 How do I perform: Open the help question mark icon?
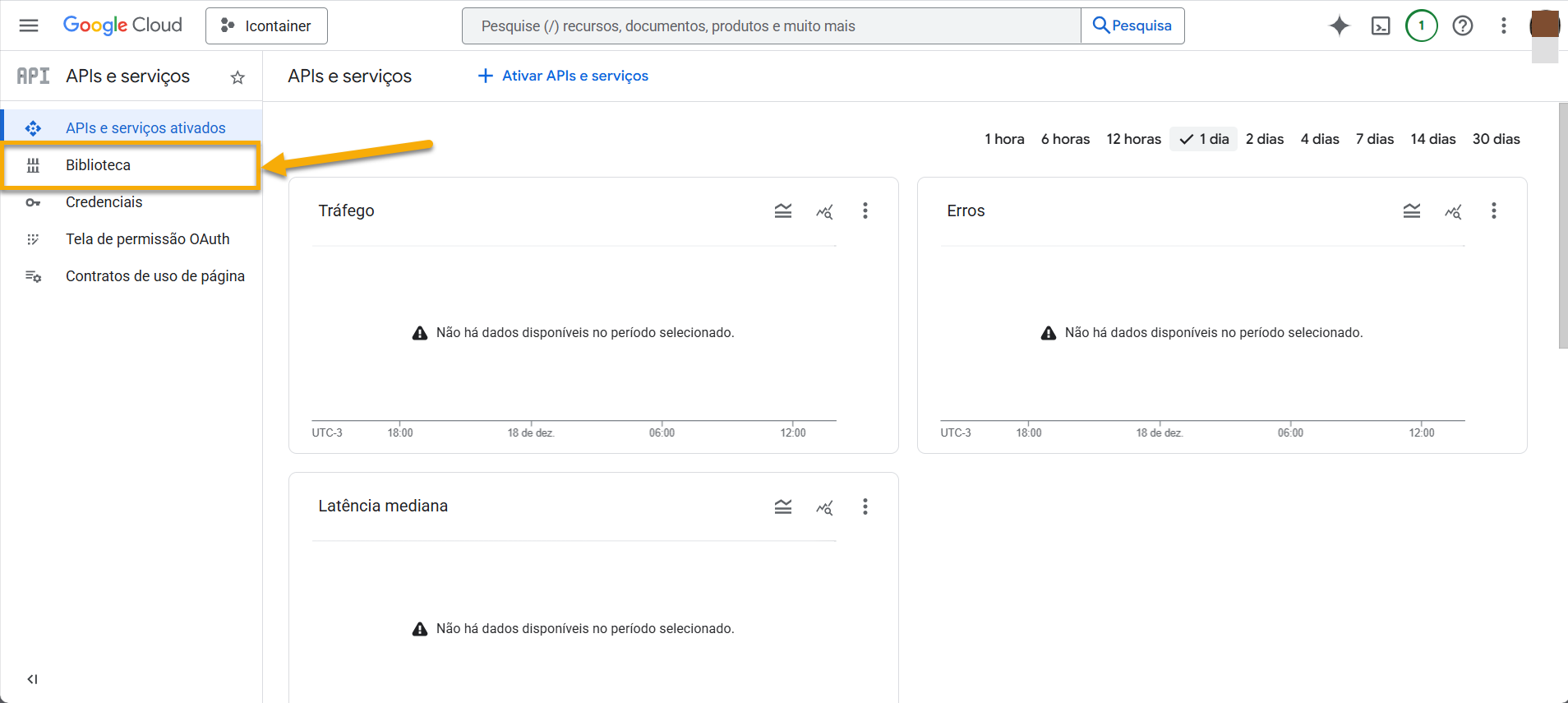(1463, 25)
